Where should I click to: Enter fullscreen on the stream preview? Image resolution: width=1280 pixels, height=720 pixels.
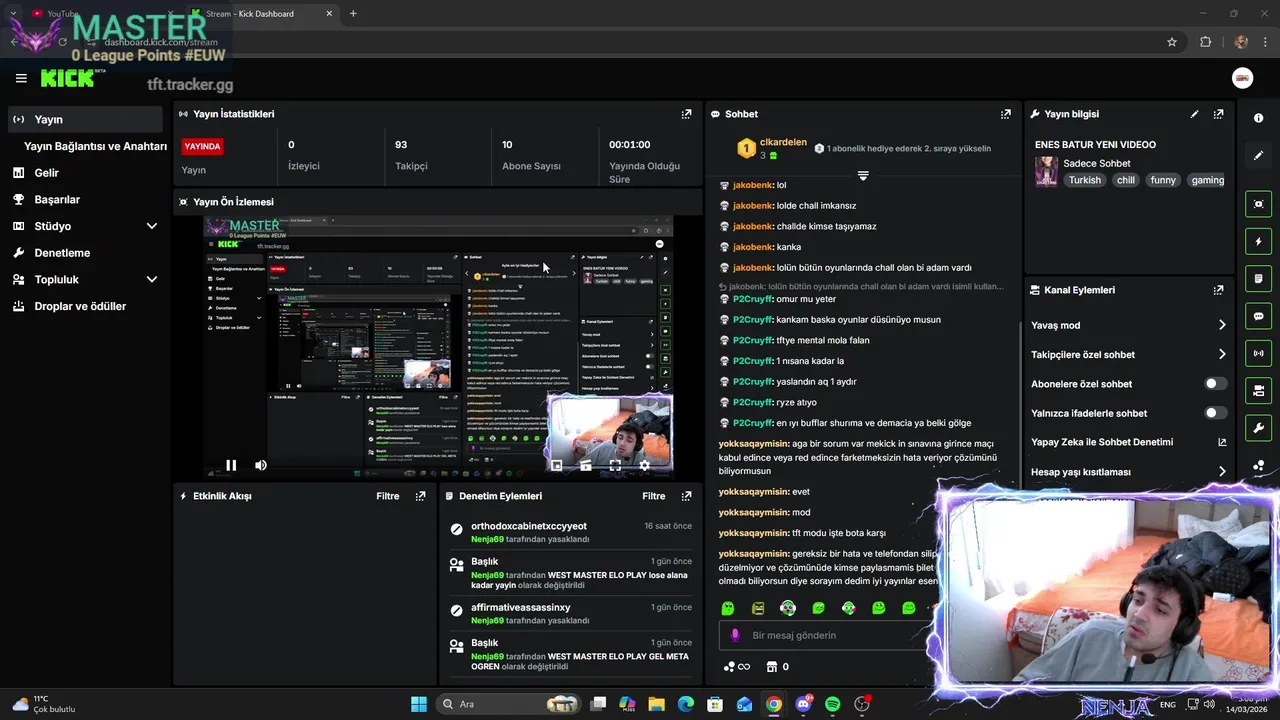(x=615, y=465)
